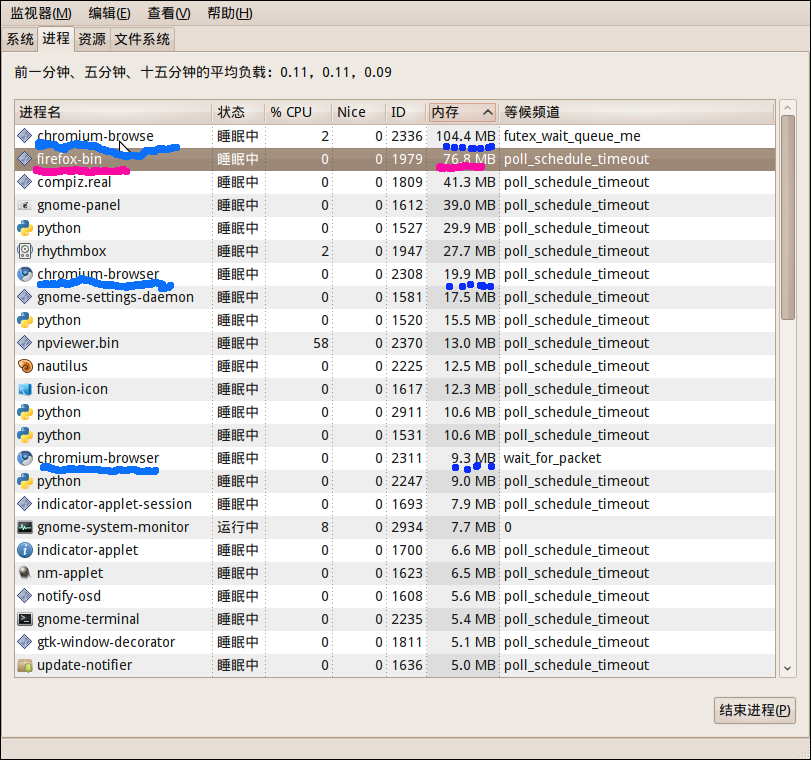Click the 41.3 MB memory value
Screen dimensions: 811x760
click(469, 182)
